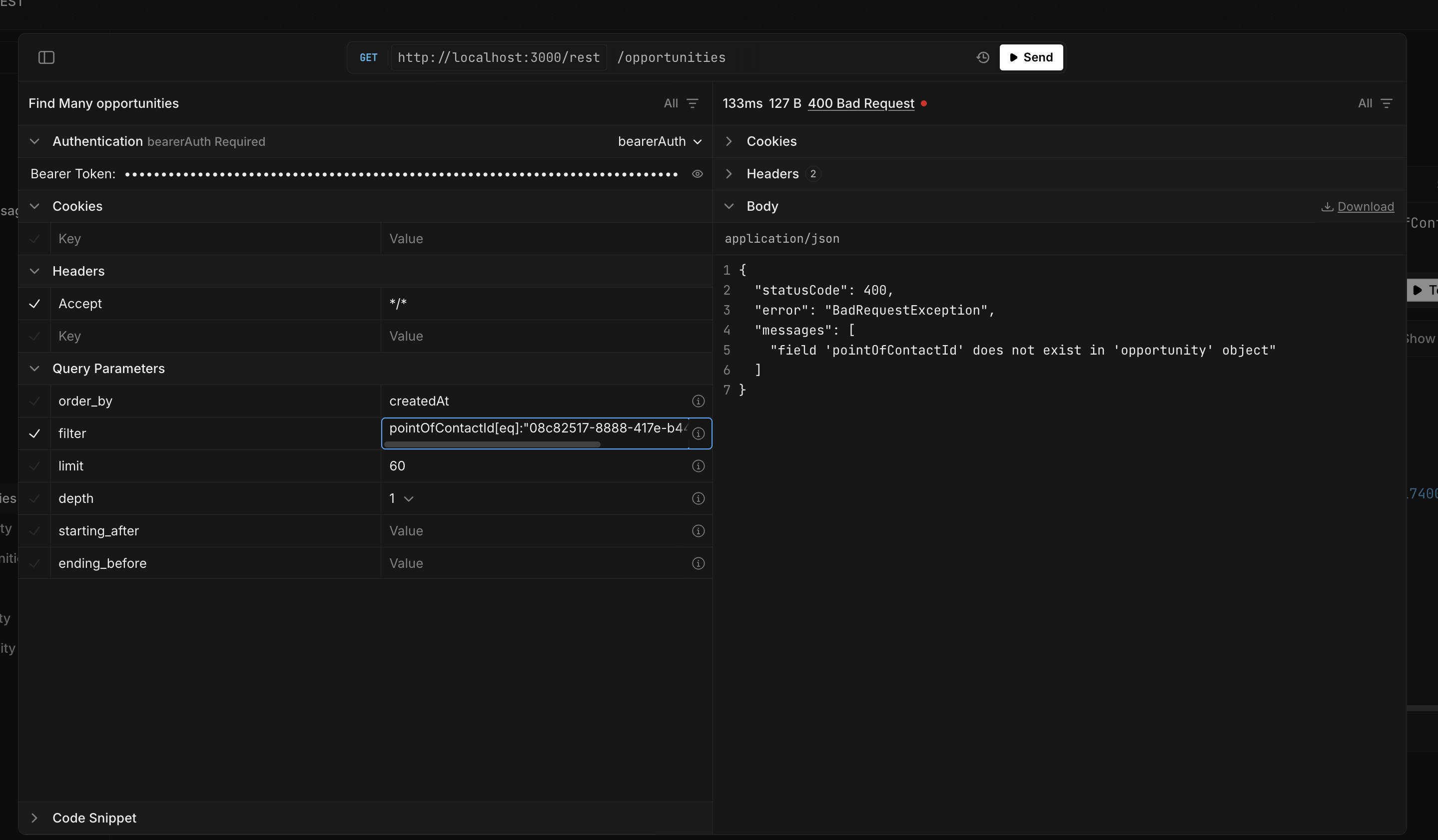Toggle the order_by parameter checkbox
1438x840 pixels.
pos(34,402)
